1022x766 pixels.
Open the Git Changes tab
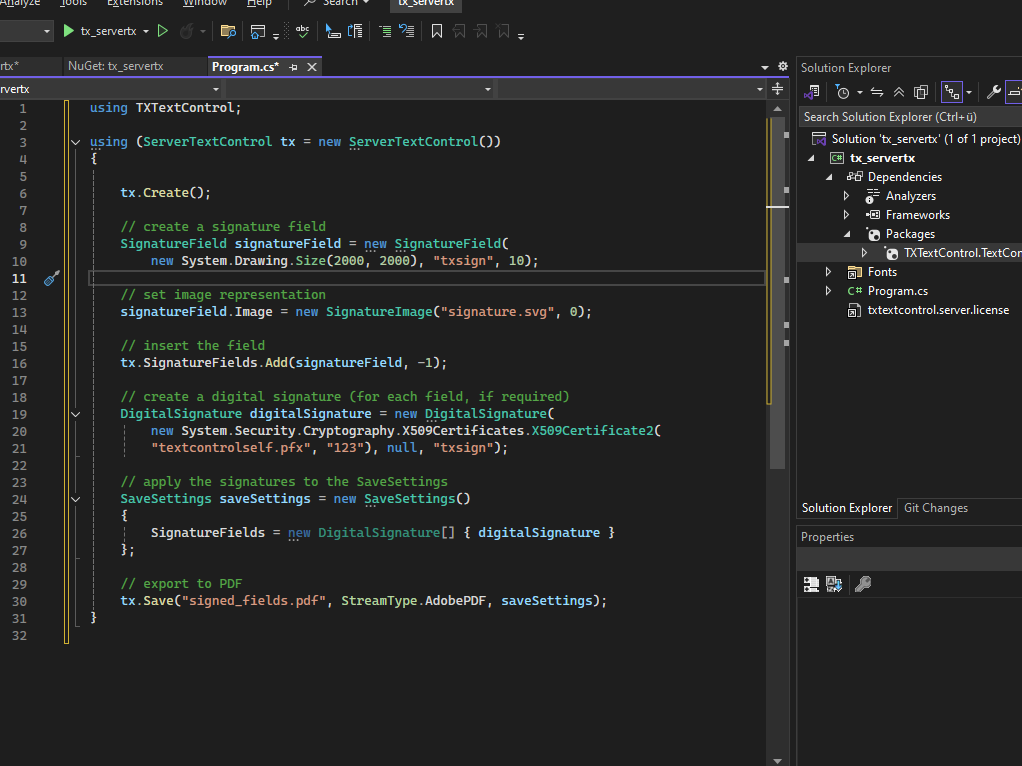click(x=935, y=508)
